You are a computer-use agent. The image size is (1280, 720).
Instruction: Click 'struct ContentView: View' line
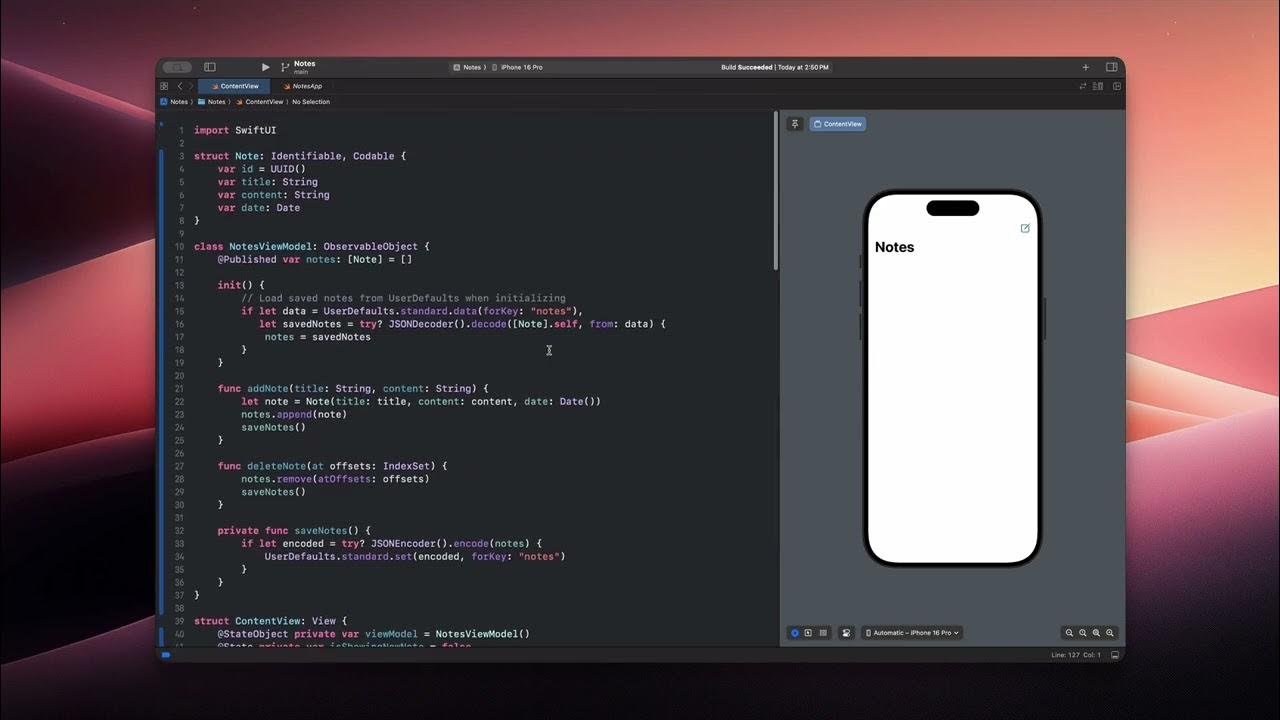click(x=270, y=621)
